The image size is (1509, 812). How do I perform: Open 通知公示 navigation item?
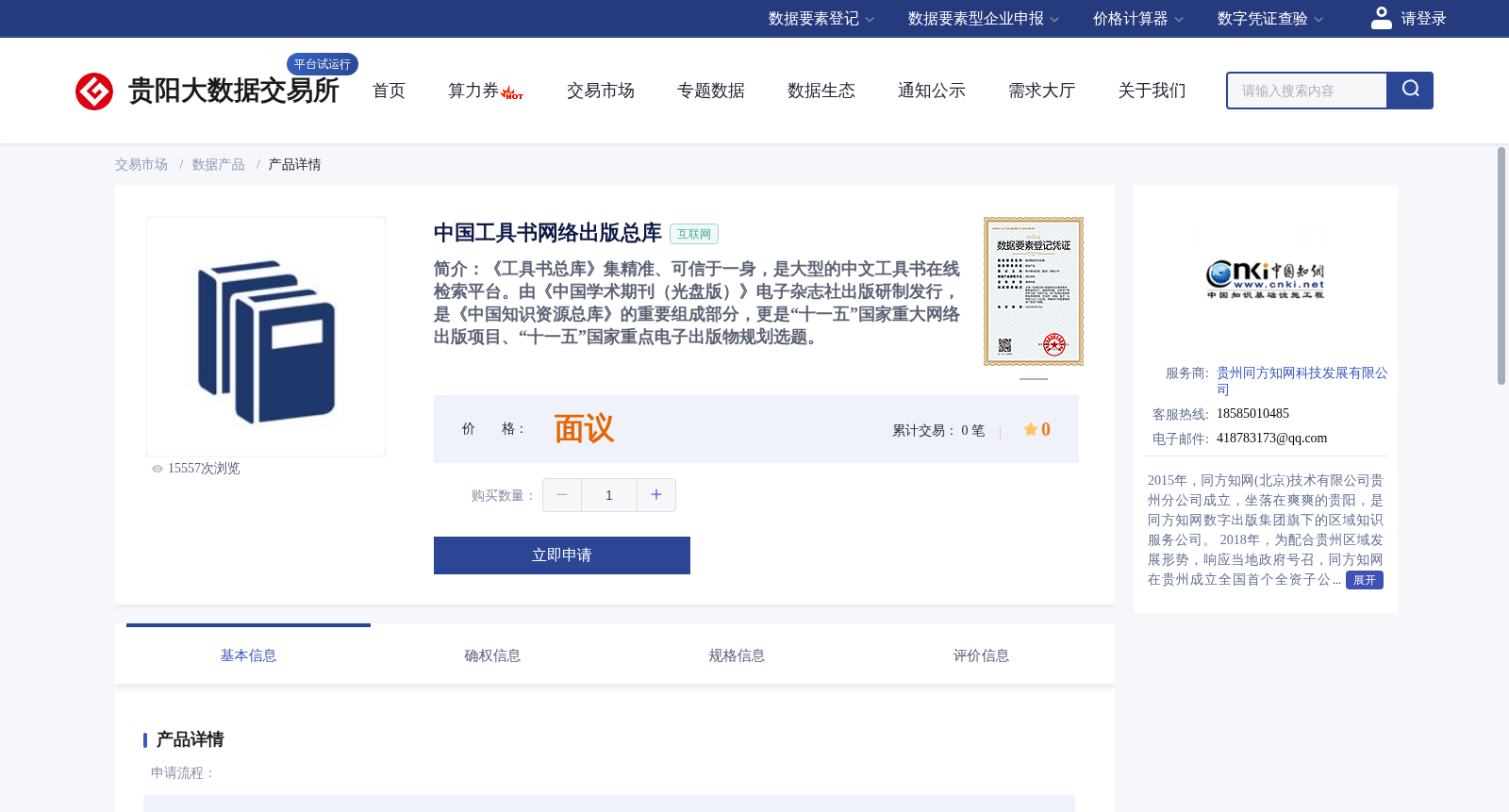pos(932,91)
